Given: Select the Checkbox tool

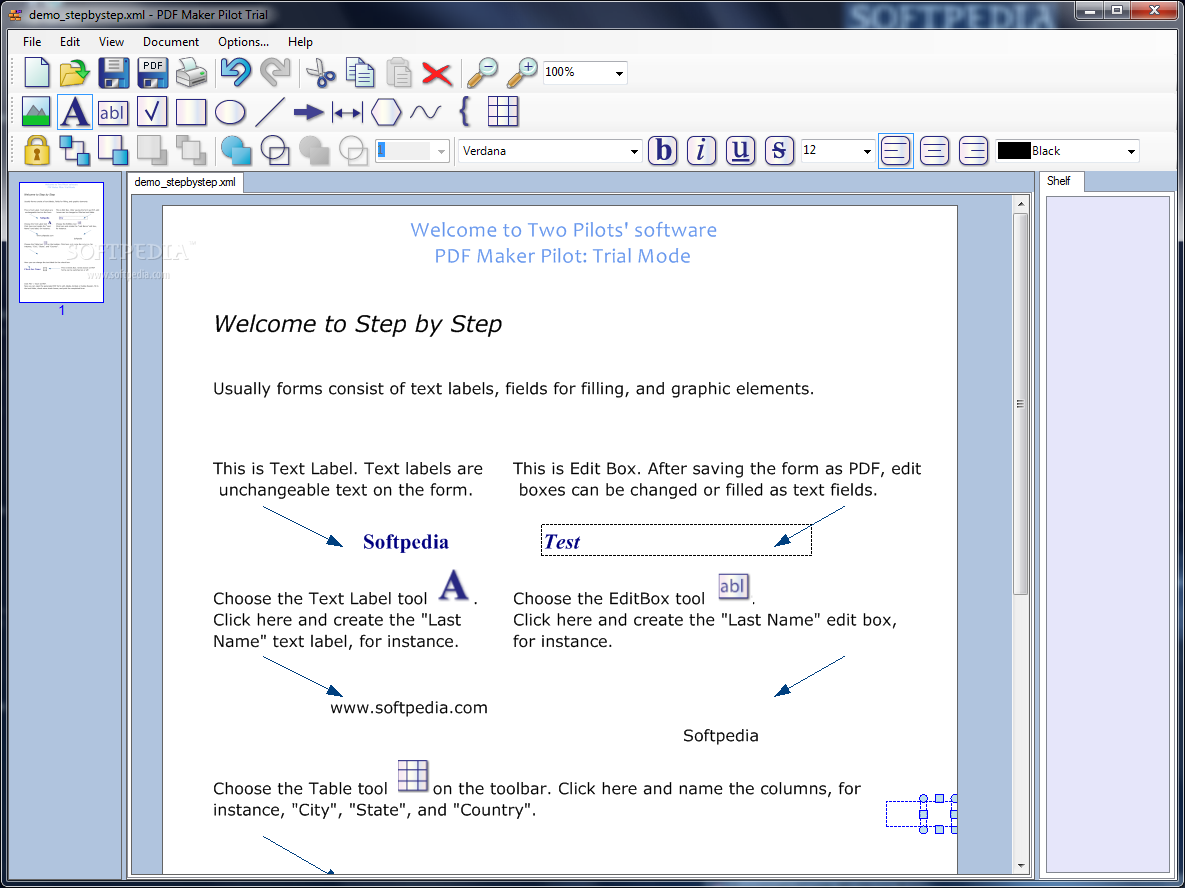Looking at the screenshot, I should point(152,112).
